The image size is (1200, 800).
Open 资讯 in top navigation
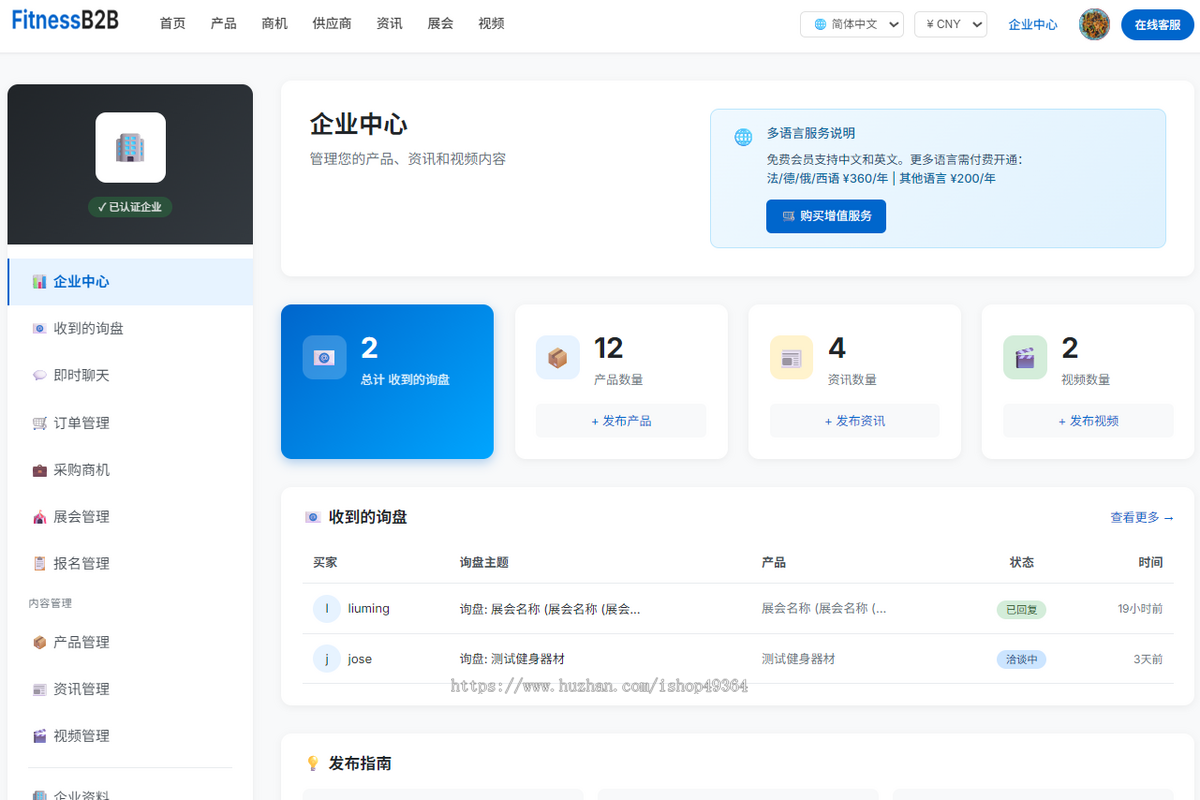tap(390, 24)
